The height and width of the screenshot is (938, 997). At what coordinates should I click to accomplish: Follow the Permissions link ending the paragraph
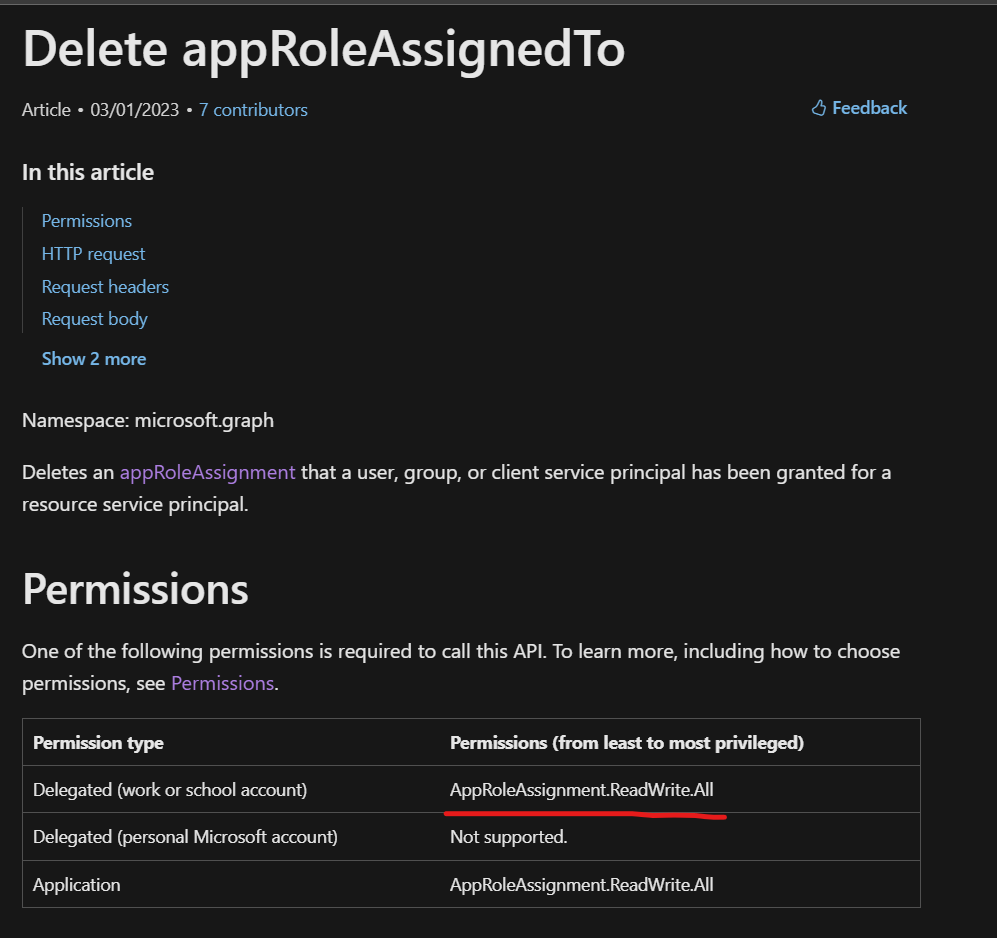(x=222, y=684)
